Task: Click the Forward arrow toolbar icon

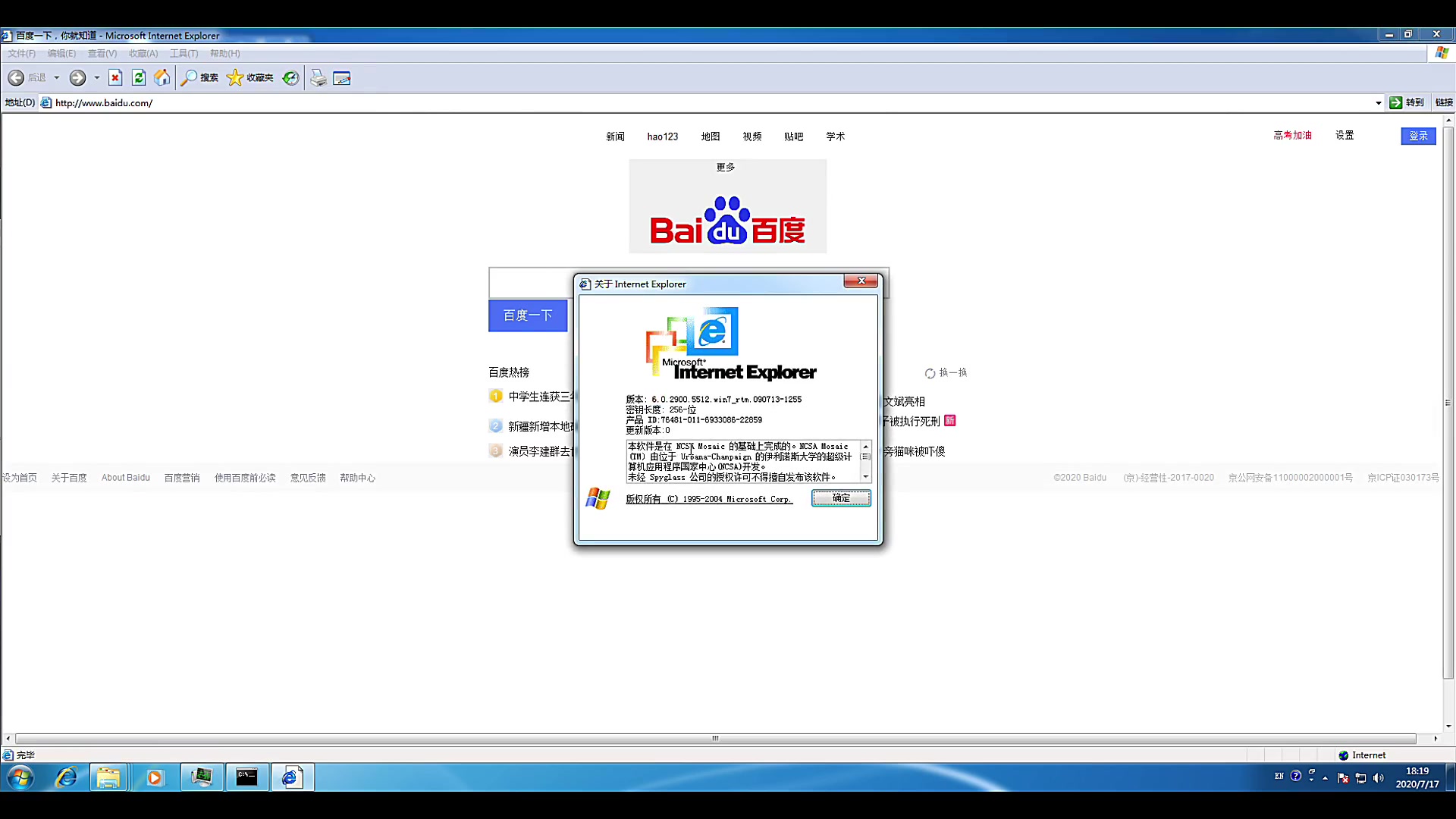Action: (77, 77)
